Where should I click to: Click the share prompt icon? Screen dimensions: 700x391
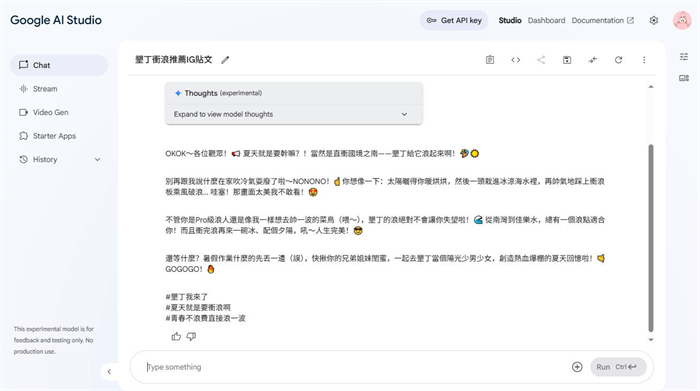(541, 60)
